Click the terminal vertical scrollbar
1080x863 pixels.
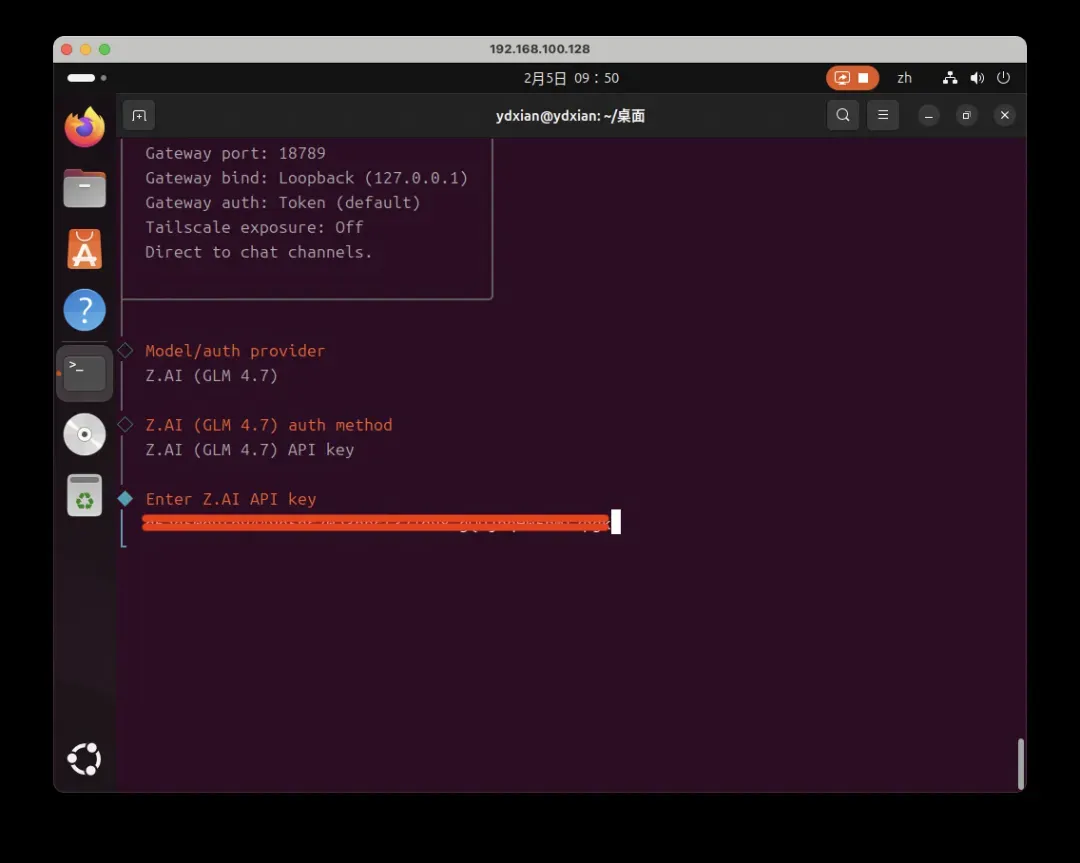(1020, 764)
